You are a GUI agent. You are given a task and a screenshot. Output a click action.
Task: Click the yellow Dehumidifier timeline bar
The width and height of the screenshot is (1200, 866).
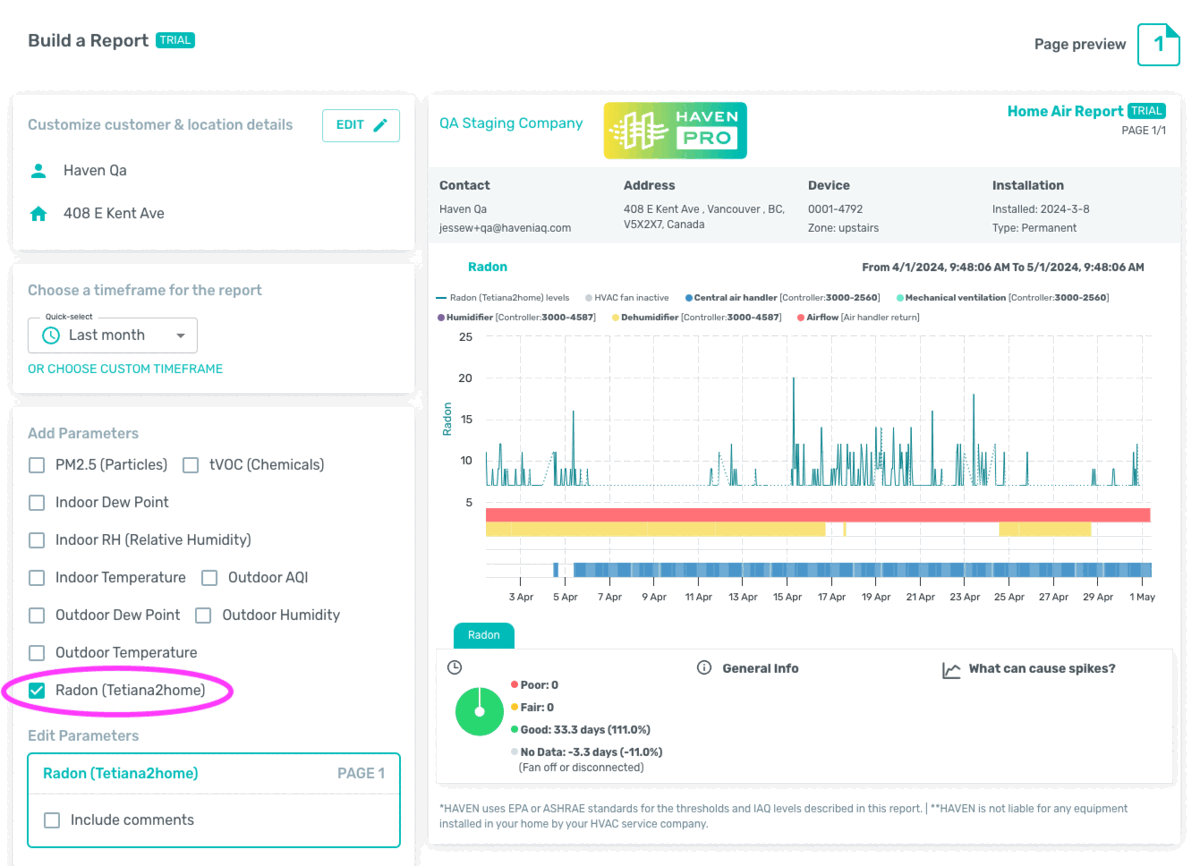655,530
